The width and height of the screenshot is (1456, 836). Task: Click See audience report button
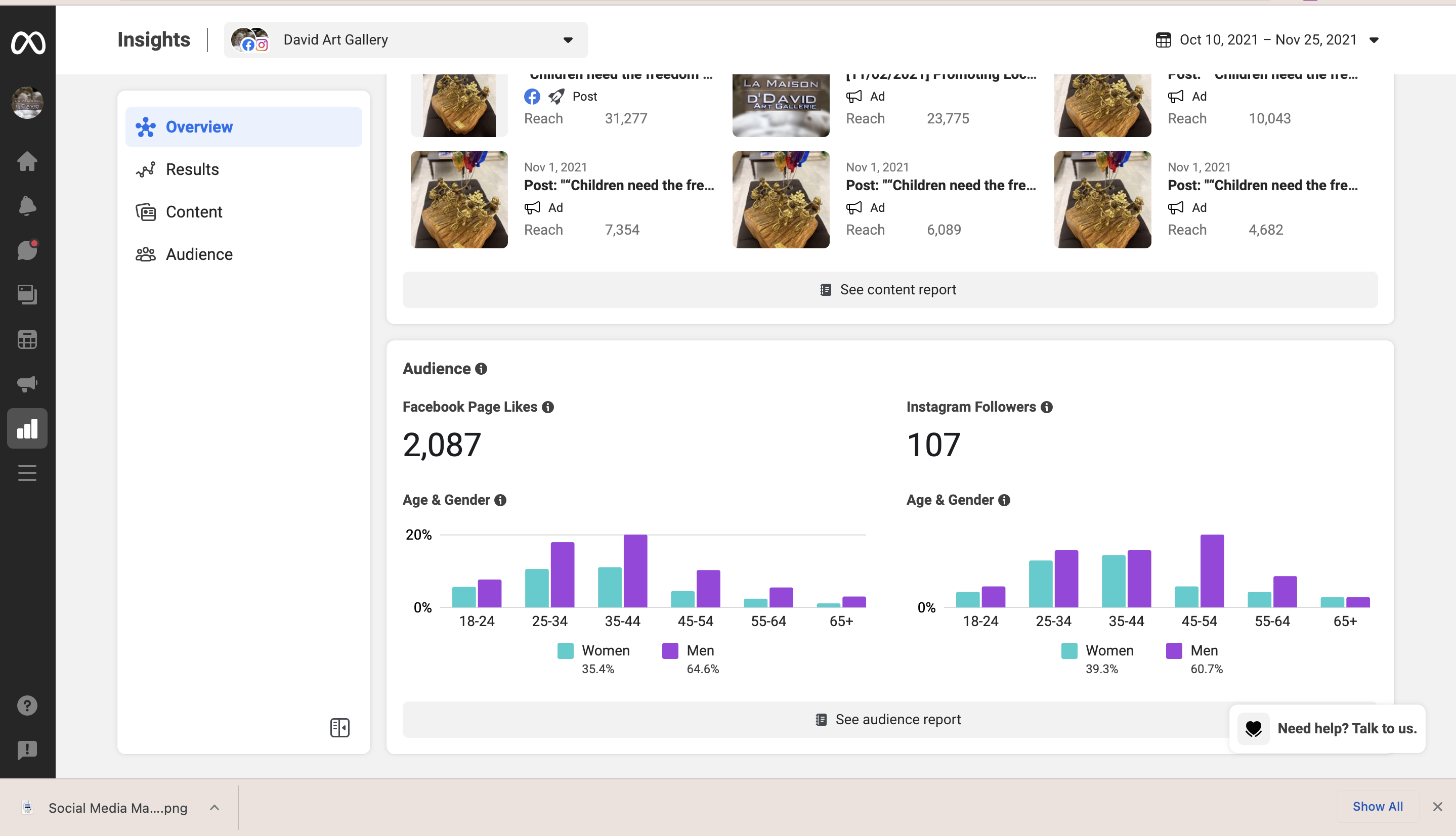(x=889, y=720)
